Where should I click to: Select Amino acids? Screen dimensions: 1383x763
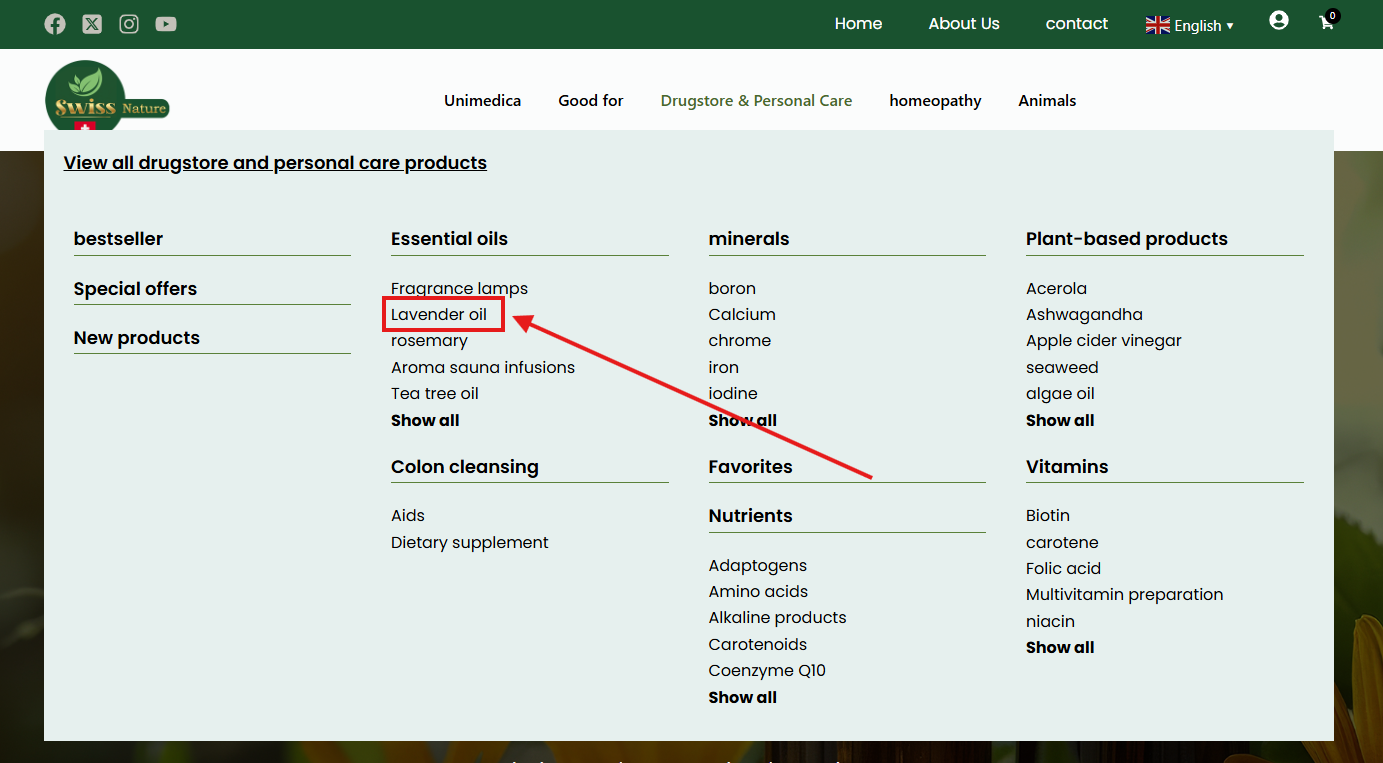point(758,592)
